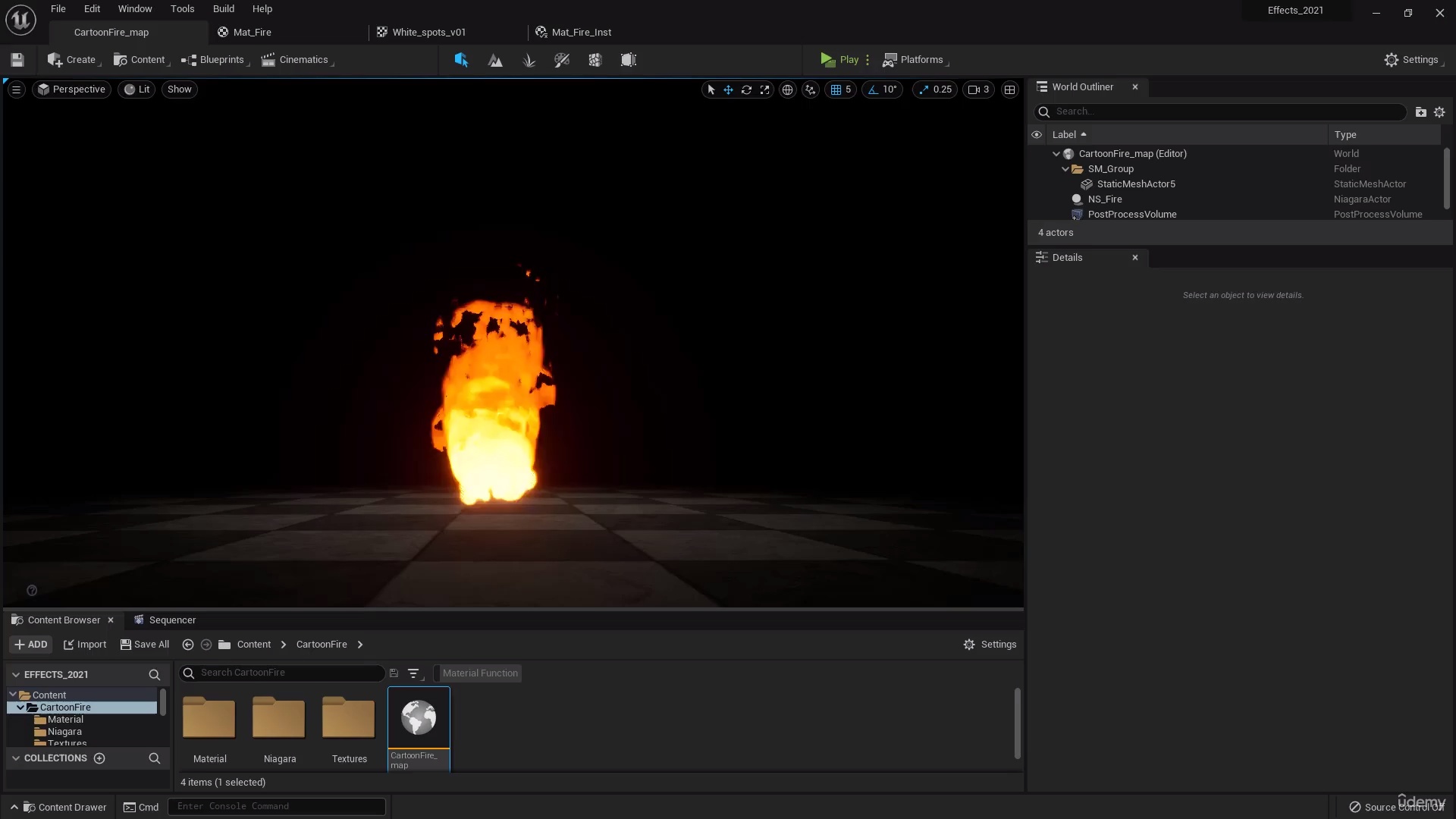Switch to Fracture mode
This screenshot has width=1456, height=819.
tap(595, 60)
